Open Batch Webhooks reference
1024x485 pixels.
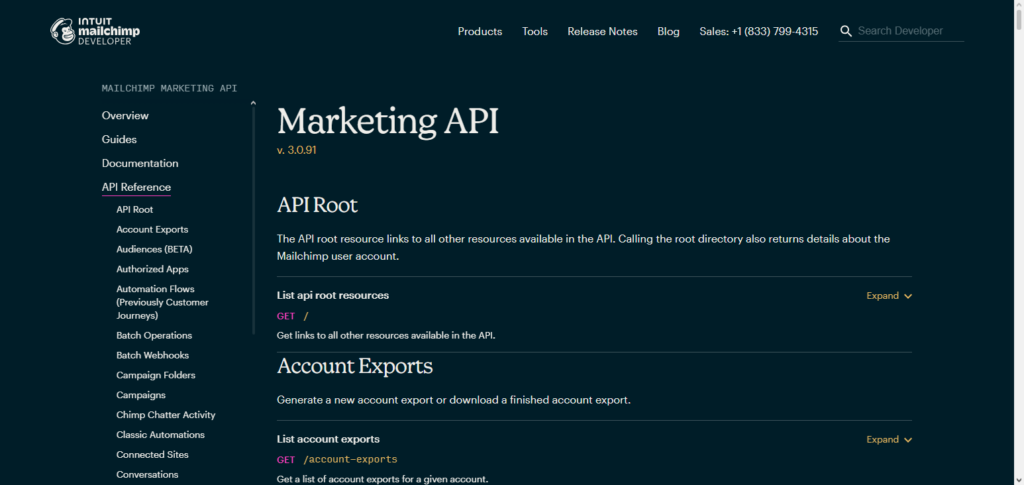click(x=153, y=355)
